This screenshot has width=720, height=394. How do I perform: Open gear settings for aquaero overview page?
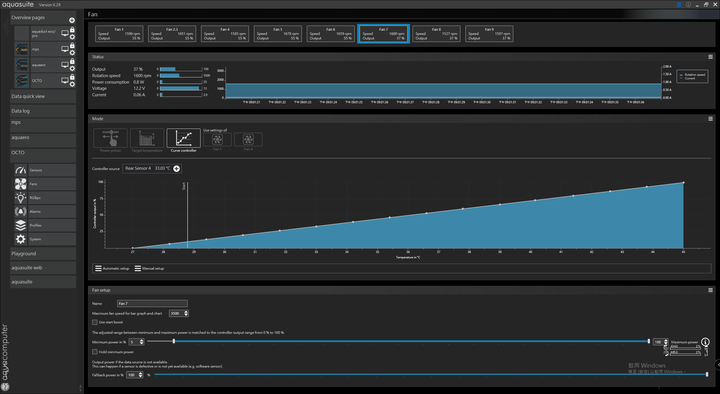(72, 68)
